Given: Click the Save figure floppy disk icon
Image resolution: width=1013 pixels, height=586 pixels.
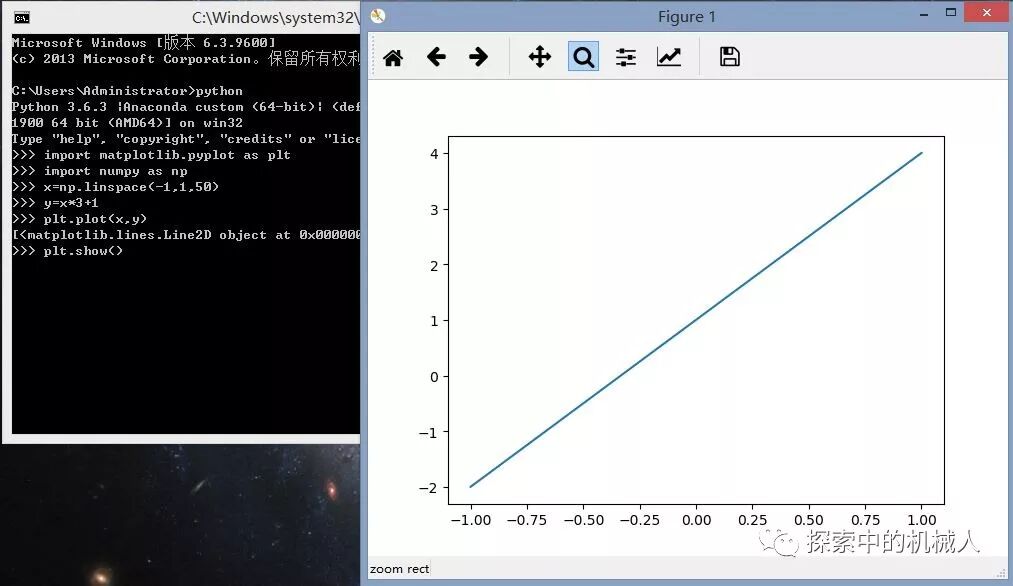Looking at the screenshot, I should [729, 57].
